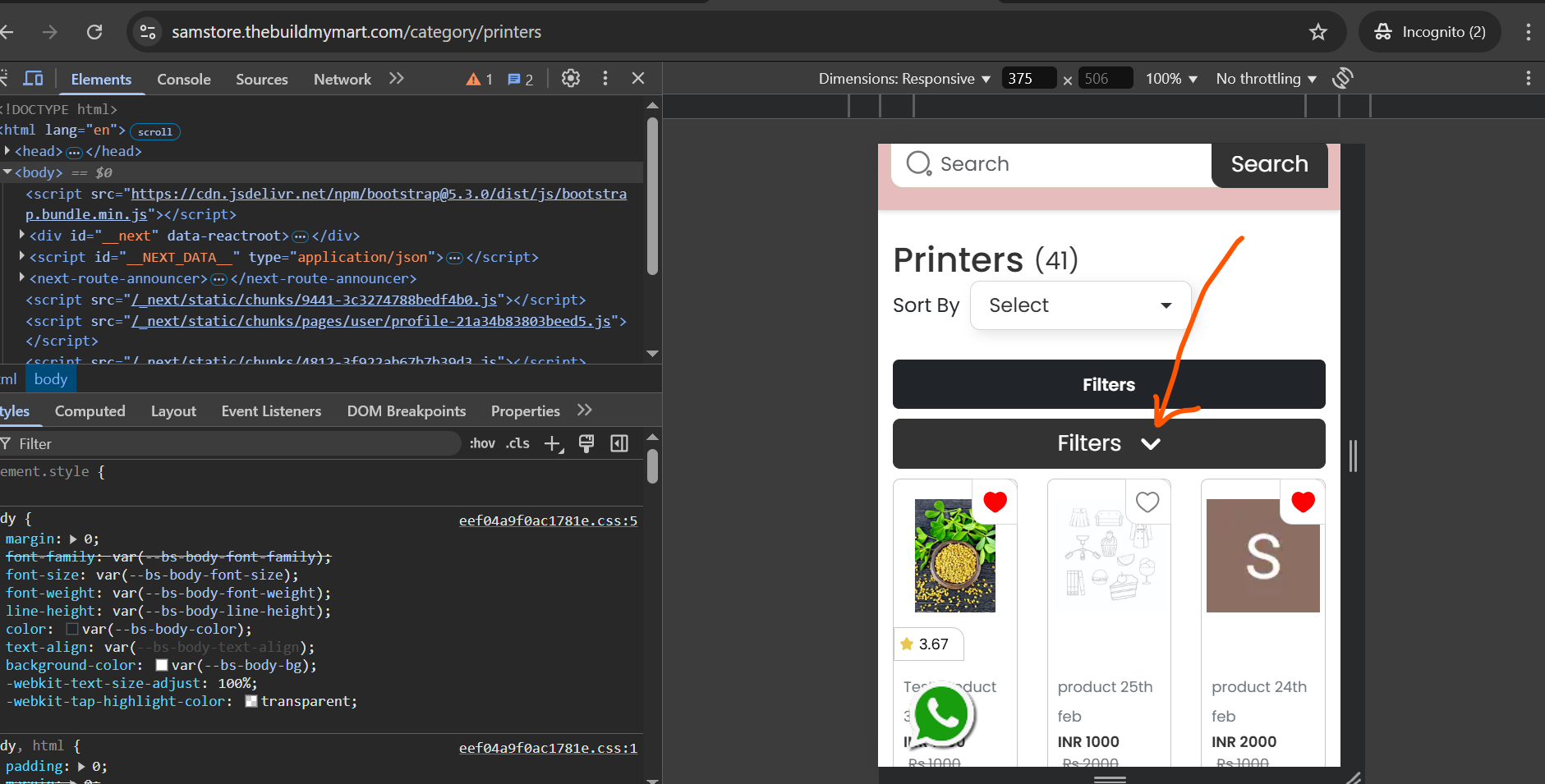Open the Dimensions Responsive dropdown
Image resolution: width=1545 pixels, height=784 pixels.
(x=904, y=79)
